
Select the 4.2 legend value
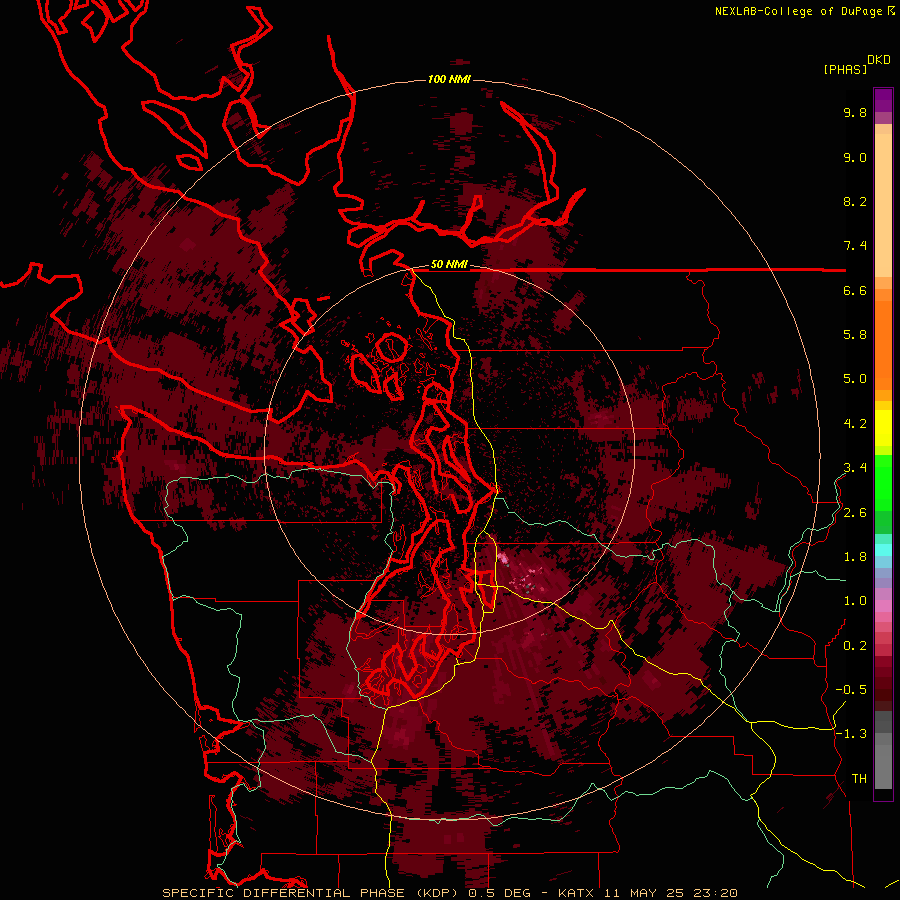855,424
